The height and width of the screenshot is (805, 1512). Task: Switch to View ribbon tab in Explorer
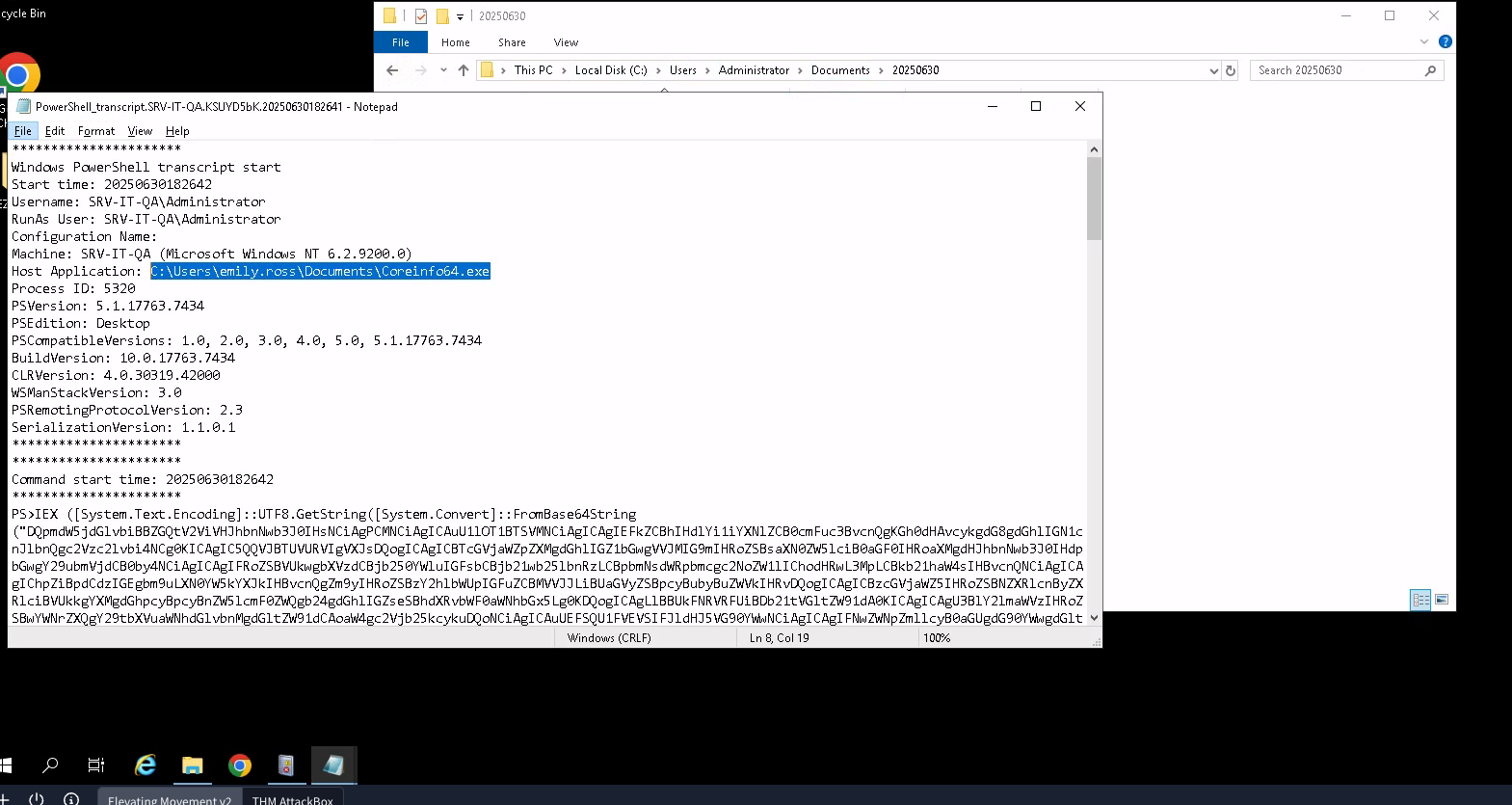566,42
